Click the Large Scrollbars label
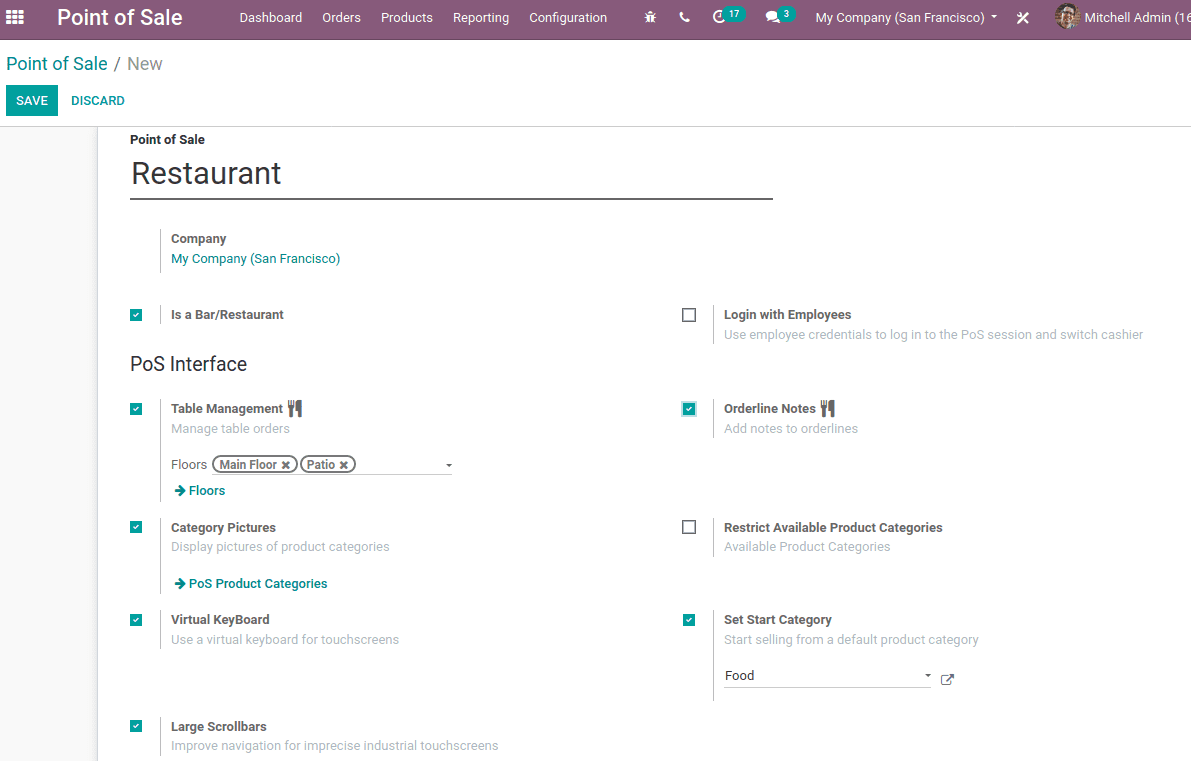The height and width of the screenshot is (761, 1191). [x=219, y=726]
